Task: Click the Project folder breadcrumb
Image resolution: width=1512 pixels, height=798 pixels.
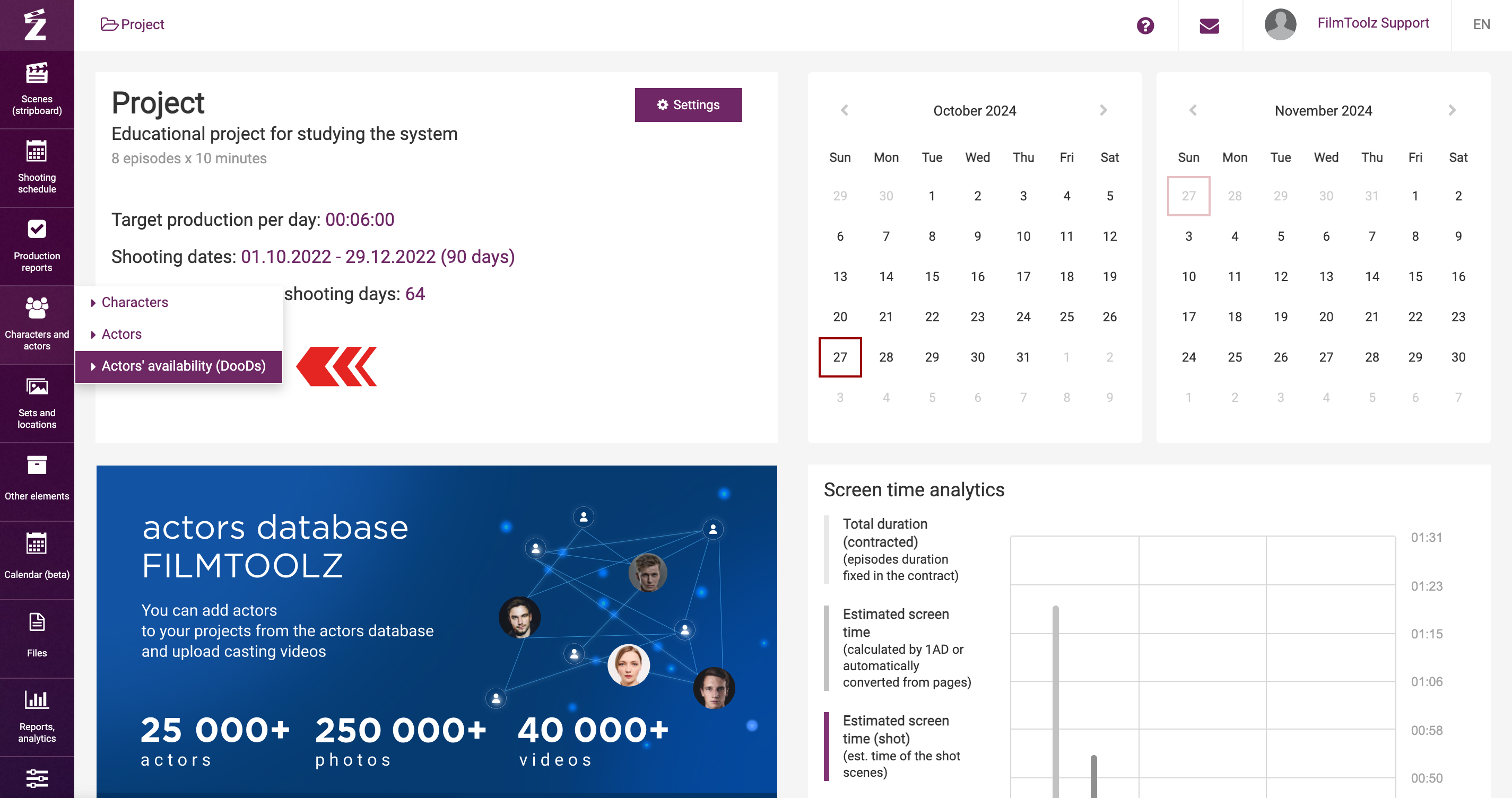Action: pos(132,24)
